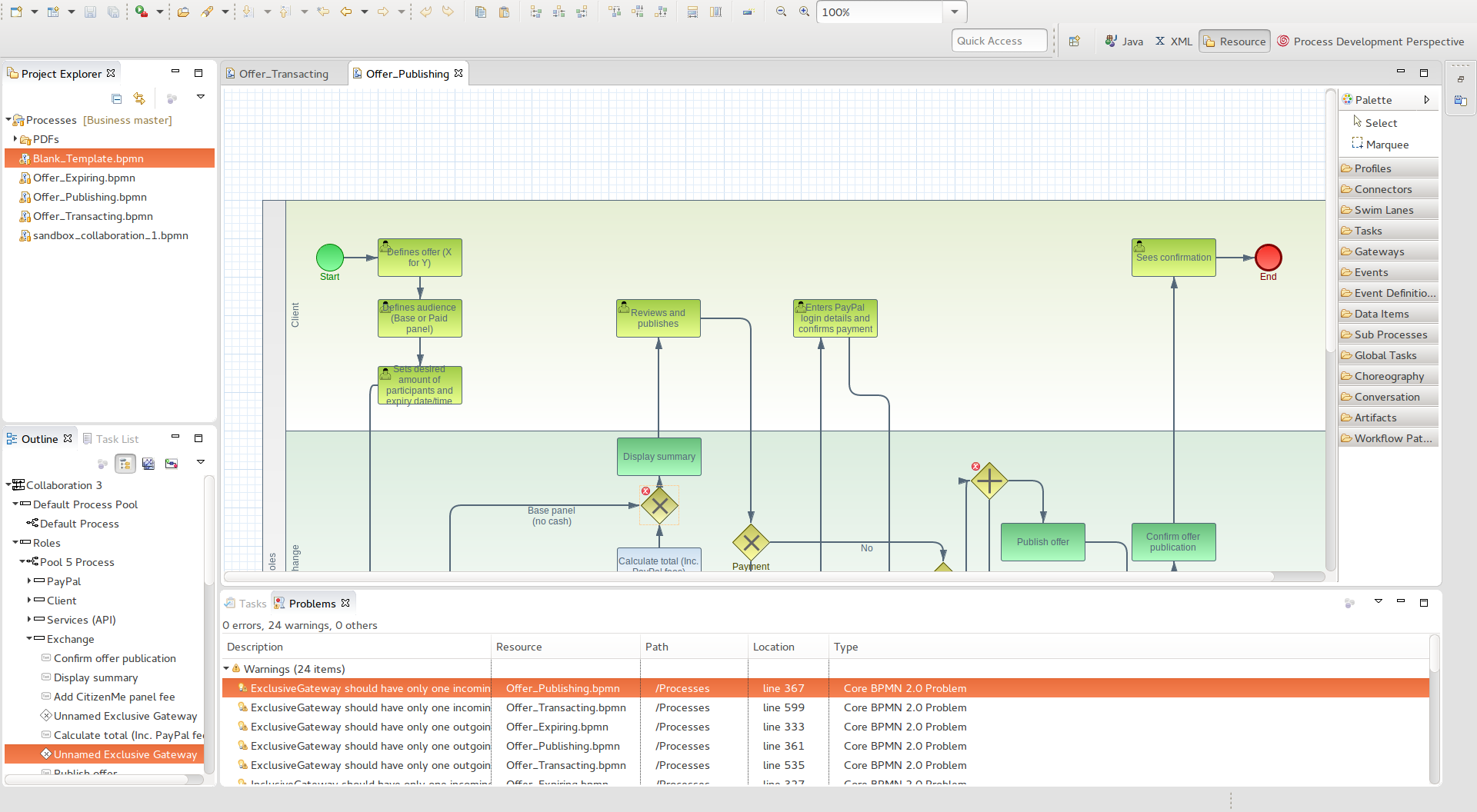Collapse Warnings (24 items) group
1477x812 pixels.
[226, 668]
